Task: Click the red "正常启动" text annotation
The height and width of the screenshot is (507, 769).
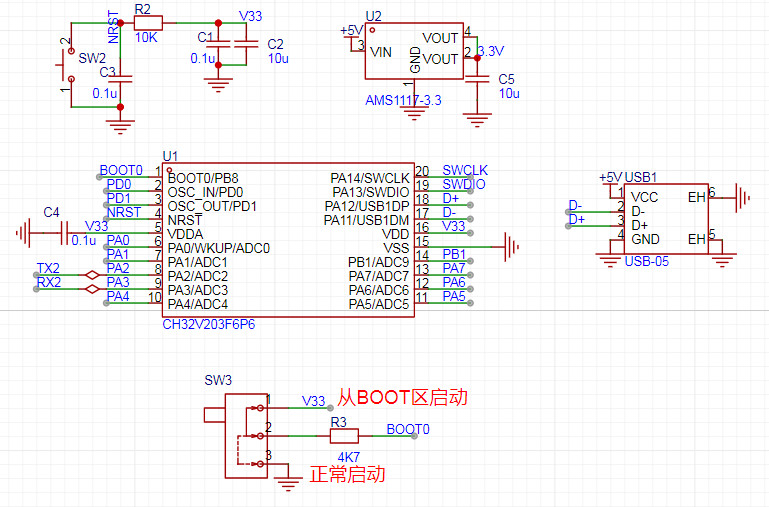Action: pos(347,475)
